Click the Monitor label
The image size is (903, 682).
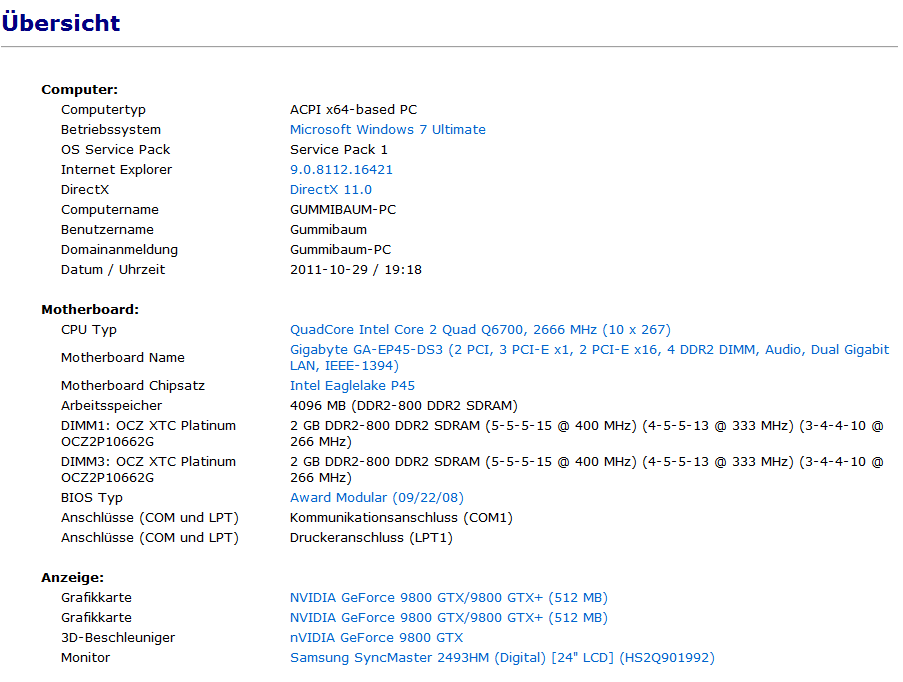click(85, 658)
